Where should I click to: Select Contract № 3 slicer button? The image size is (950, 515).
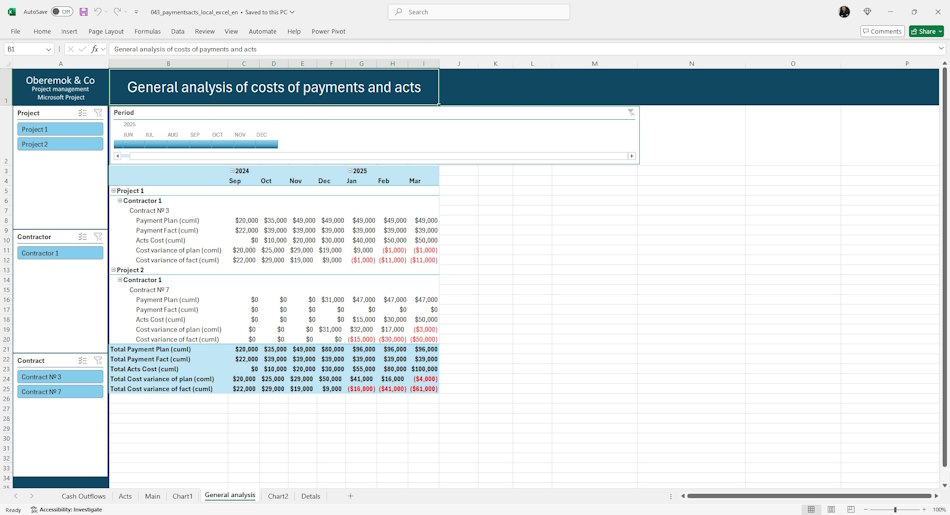tap(60, 377)
